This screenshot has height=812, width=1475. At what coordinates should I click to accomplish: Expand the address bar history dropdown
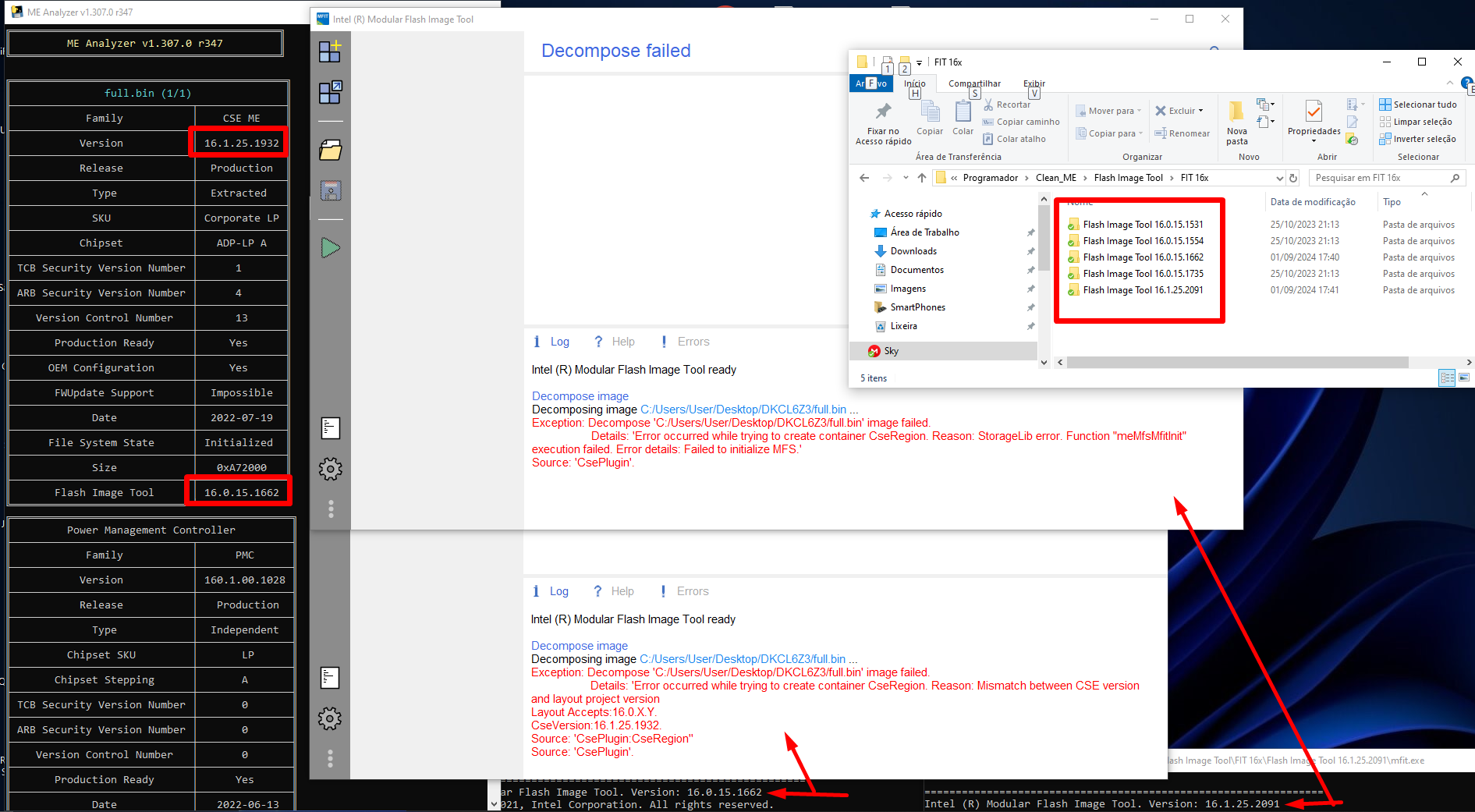click(1279, 178)
